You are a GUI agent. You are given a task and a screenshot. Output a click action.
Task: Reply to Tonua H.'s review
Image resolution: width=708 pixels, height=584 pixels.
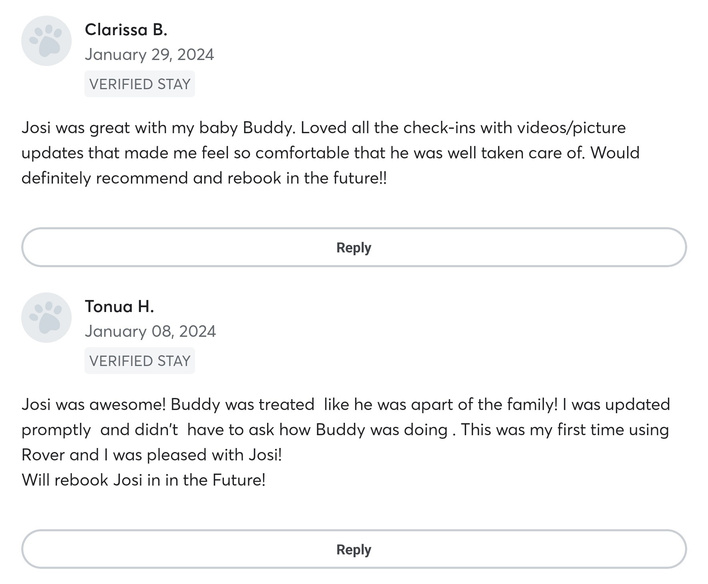(x=354, y=550)
